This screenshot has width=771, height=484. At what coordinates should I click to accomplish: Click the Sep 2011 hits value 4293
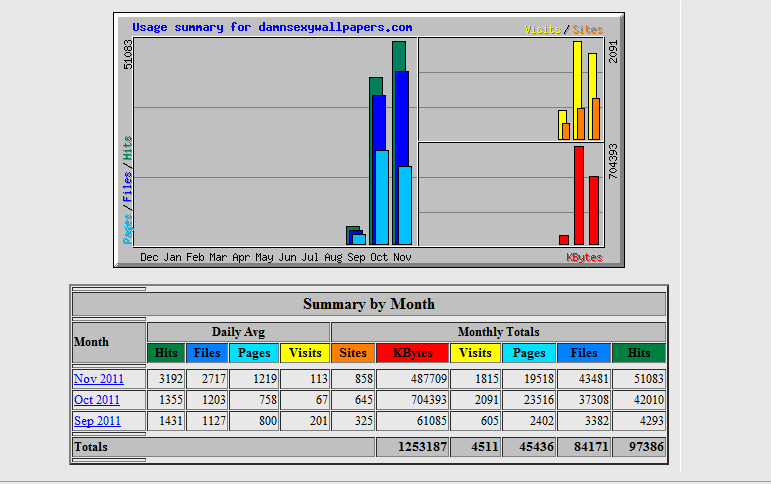[652, 421]
